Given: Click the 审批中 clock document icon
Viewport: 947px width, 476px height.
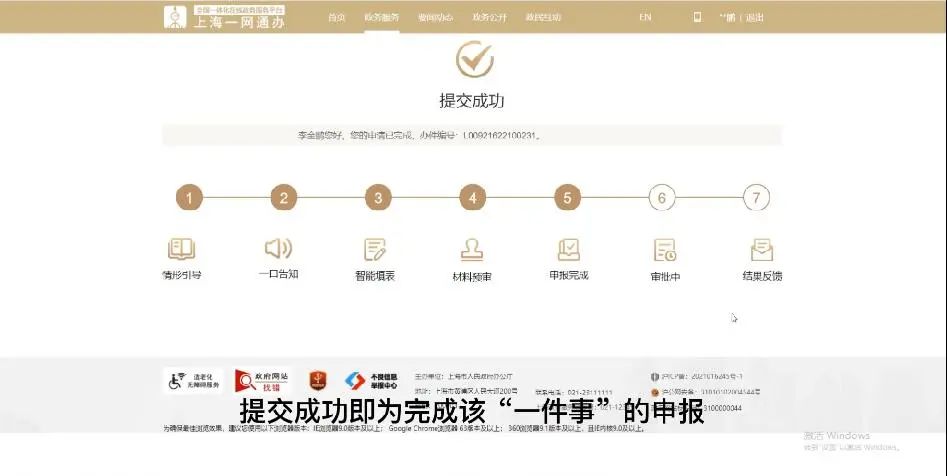Looking at the screenshot, I should pos(664,249).
